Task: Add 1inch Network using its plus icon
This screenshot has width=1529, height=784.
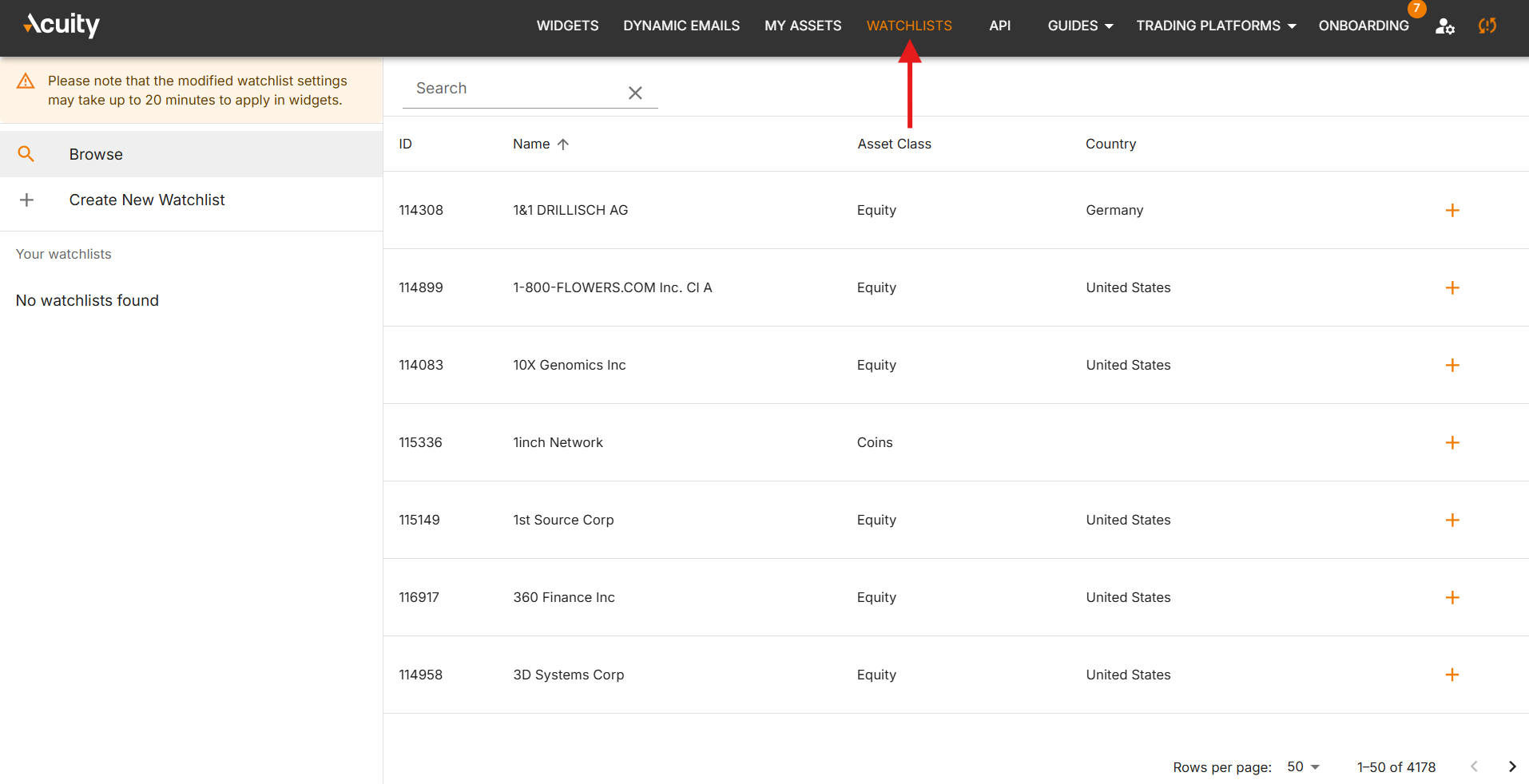Action: 1452,442
